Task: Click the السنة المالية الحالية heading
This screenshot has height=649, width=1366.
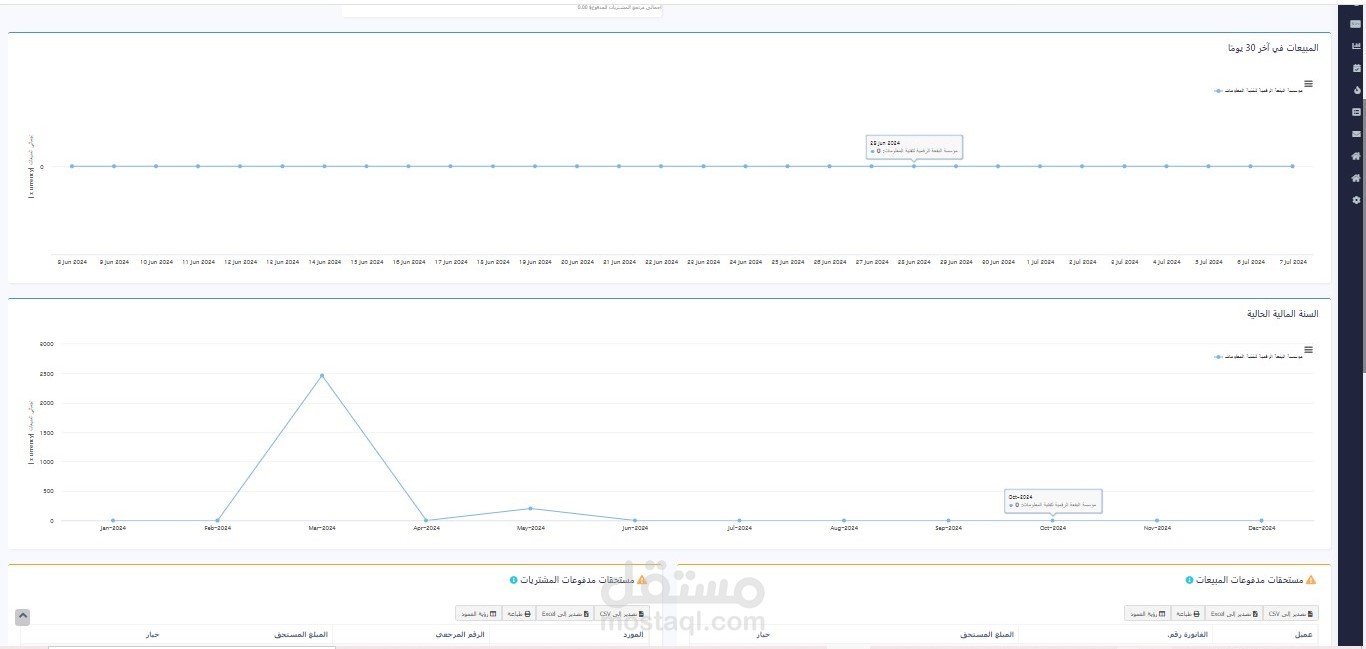Action: click(x=1282, y=314)
